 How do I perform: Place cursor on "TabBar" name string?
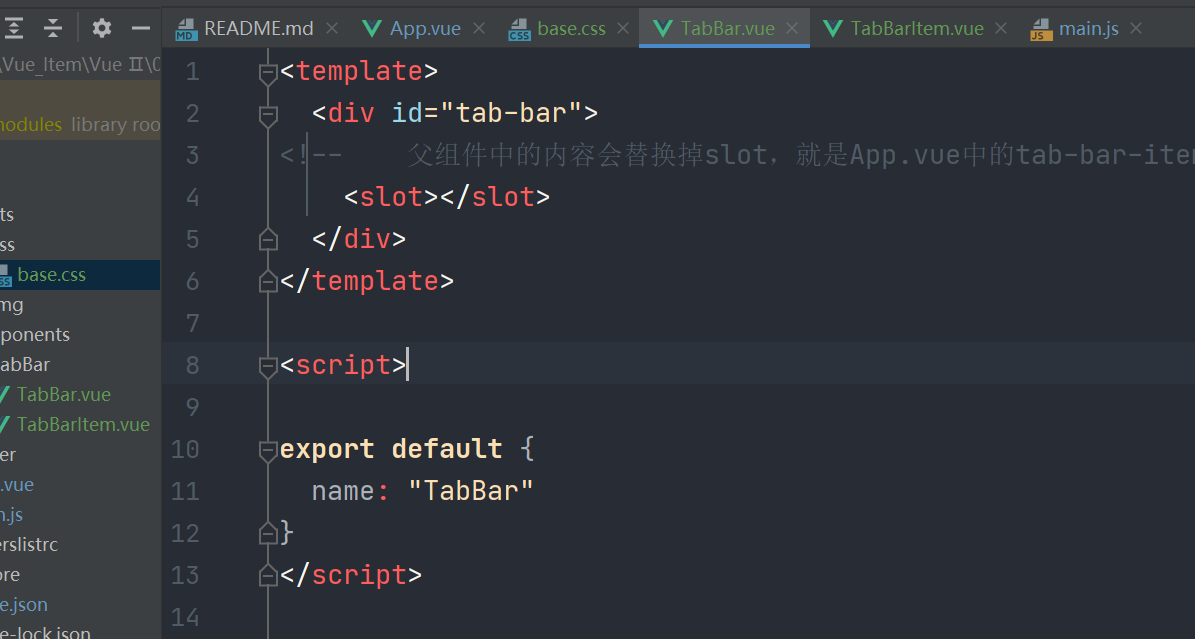(x=470, y=490)
